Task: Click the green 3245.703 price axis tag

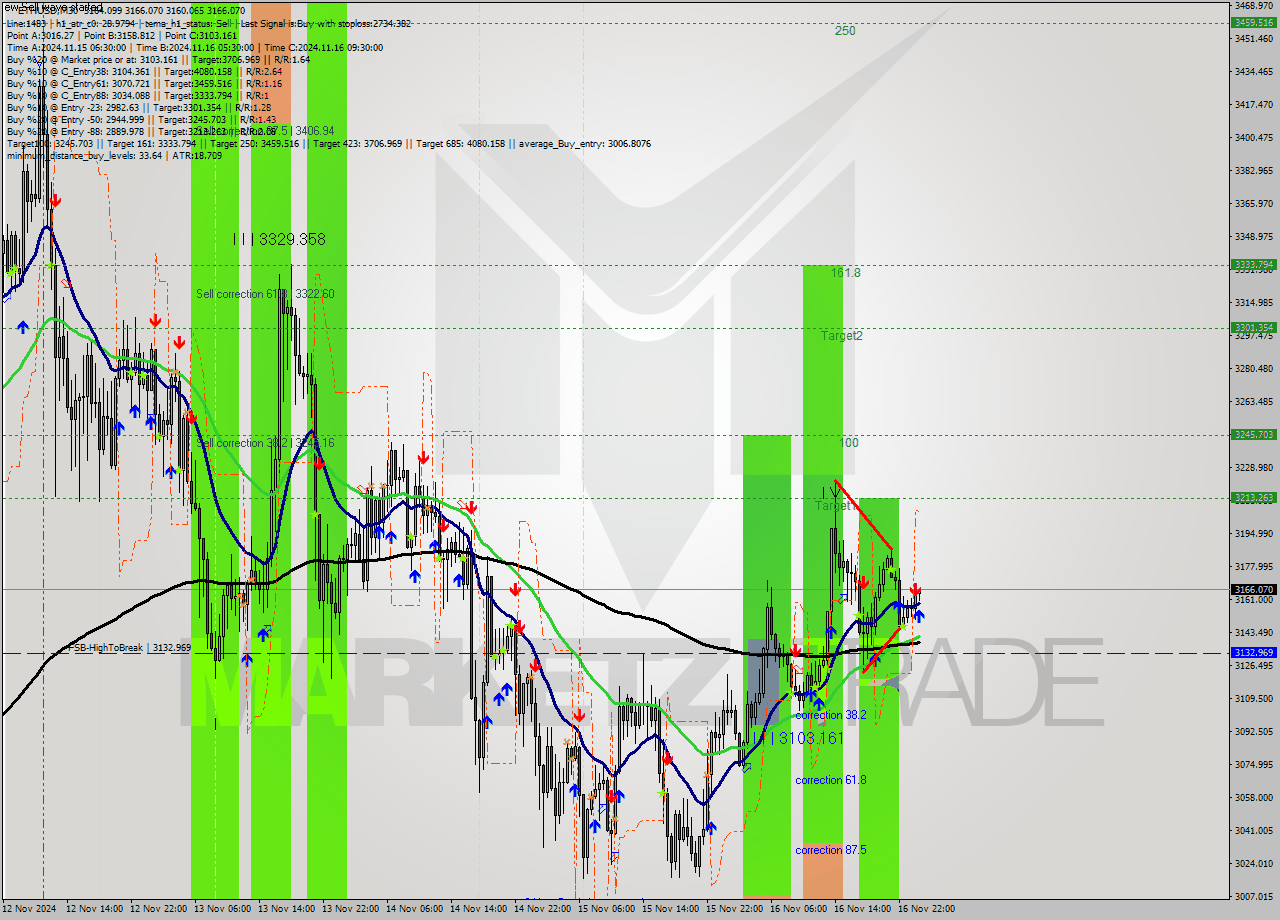Action: click(1253, 435)
